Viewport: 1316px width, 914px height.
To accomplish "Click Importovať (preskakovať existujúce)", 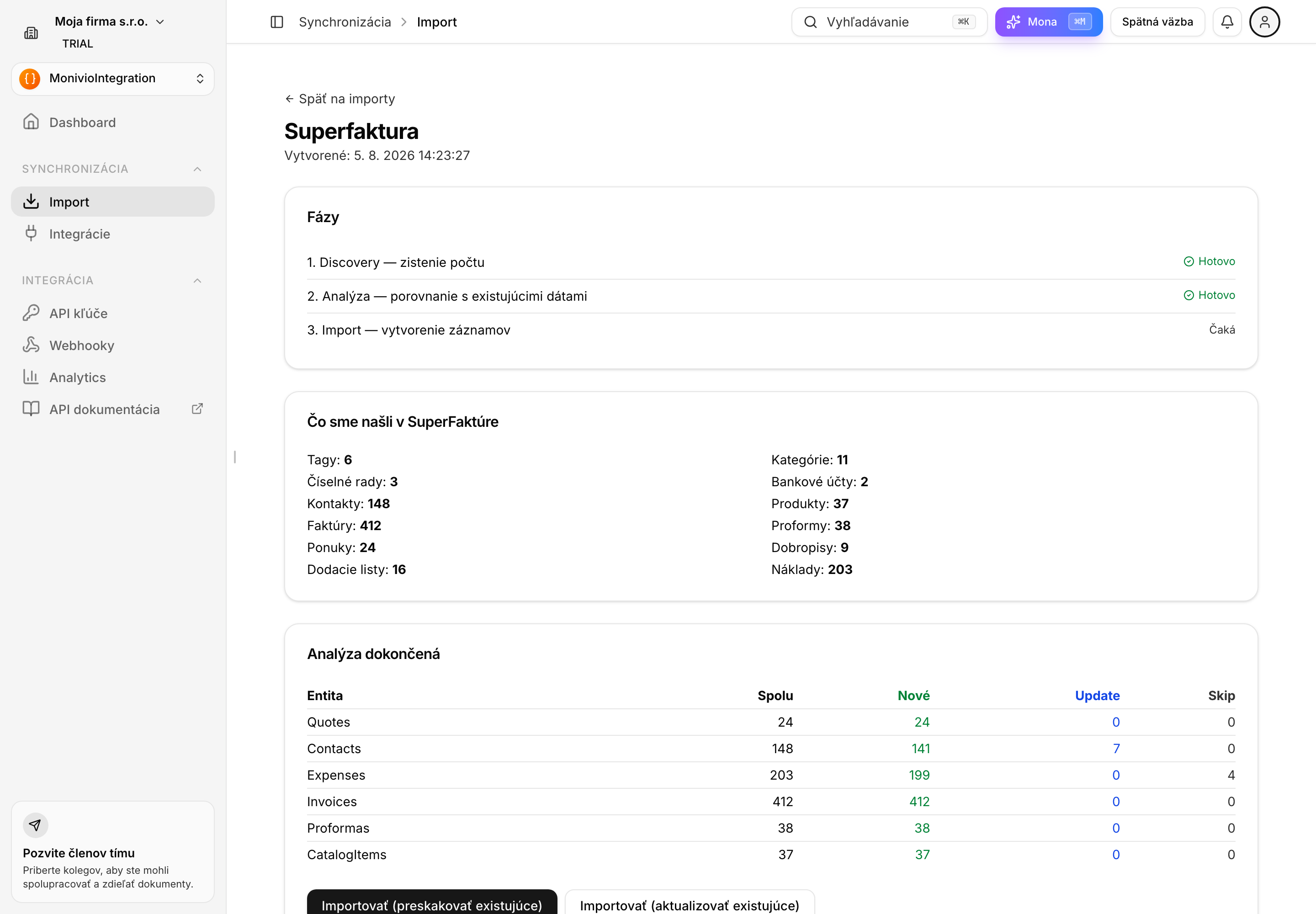I will pos(432,903).
